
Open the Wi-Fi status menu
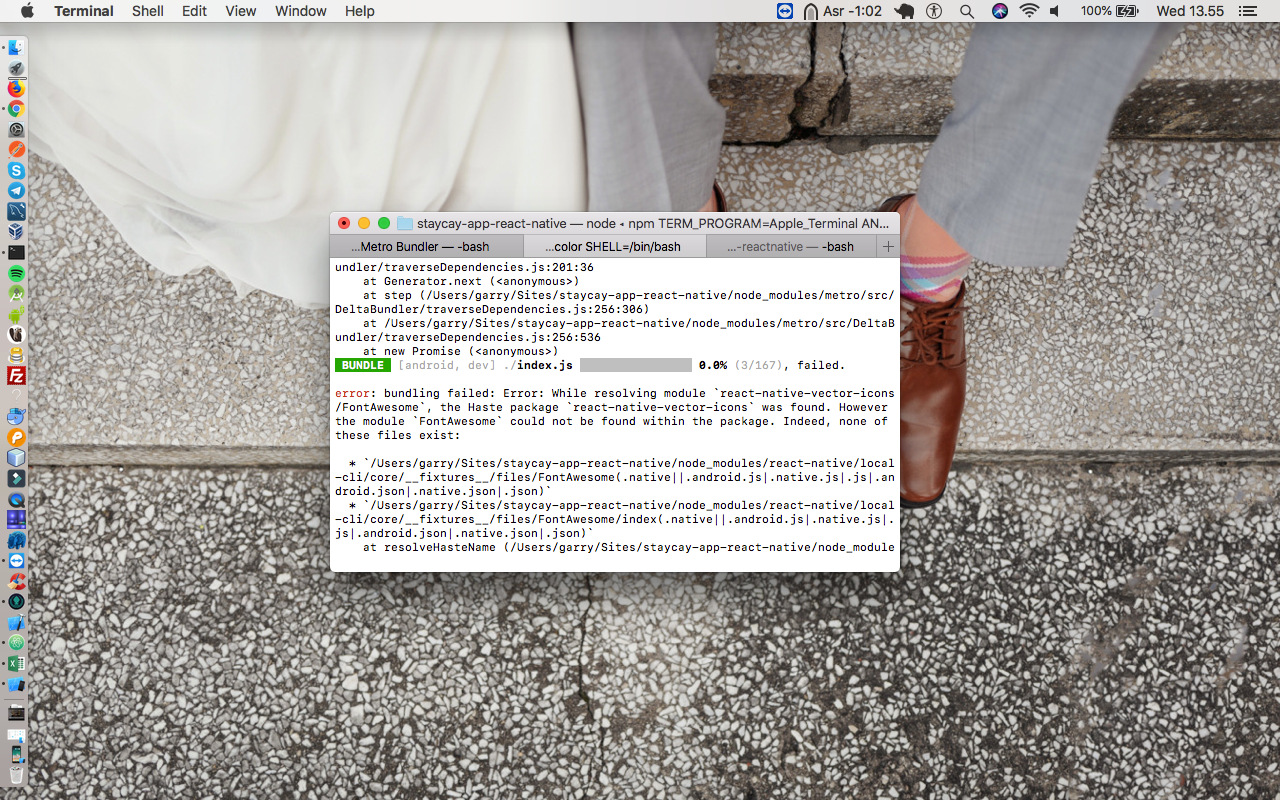[x=1029, y=11]
